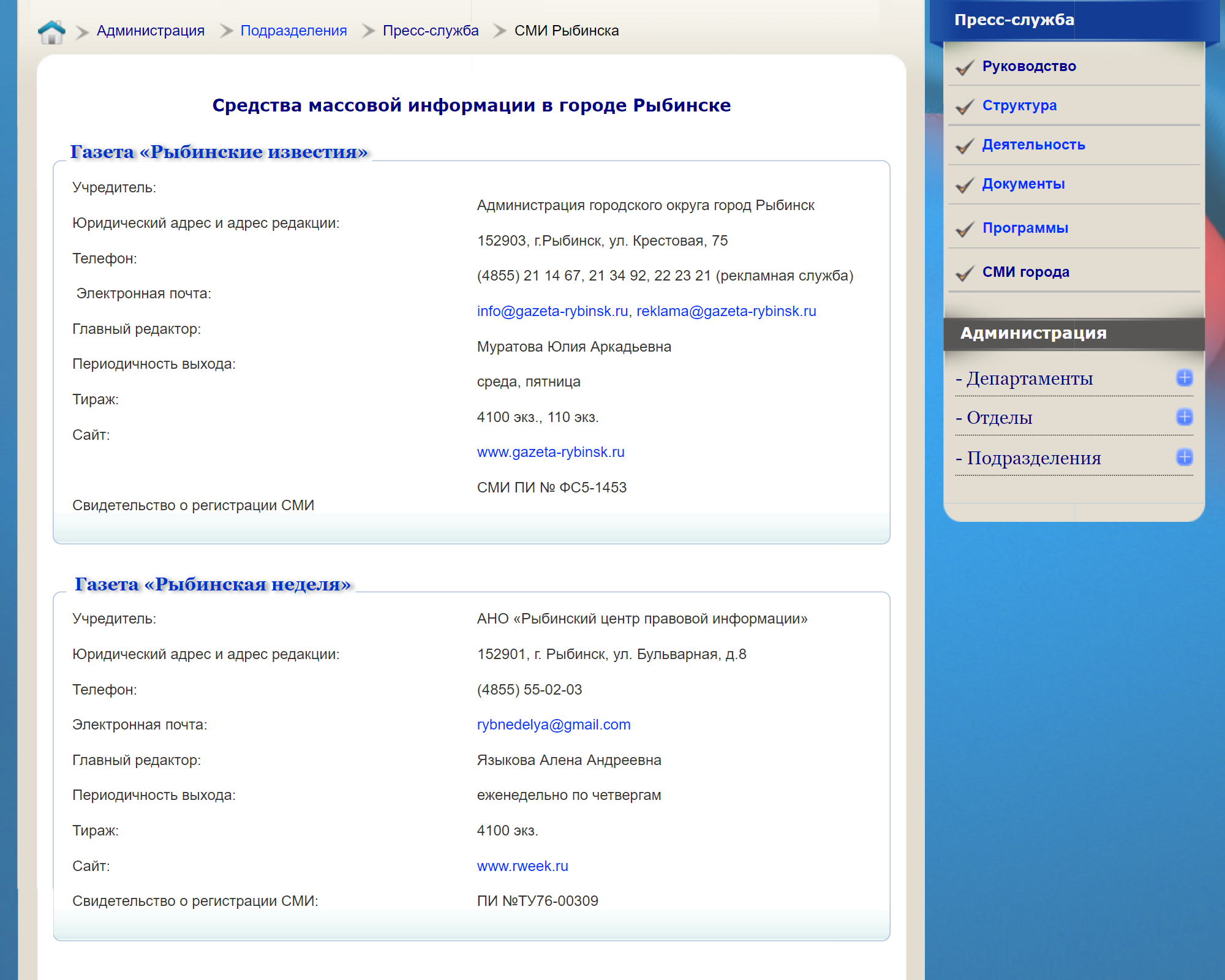Open Руководство sidebar menu item
Image resolution: width=1225 pixels, height=980 pixels.
tap(1029, 66)
